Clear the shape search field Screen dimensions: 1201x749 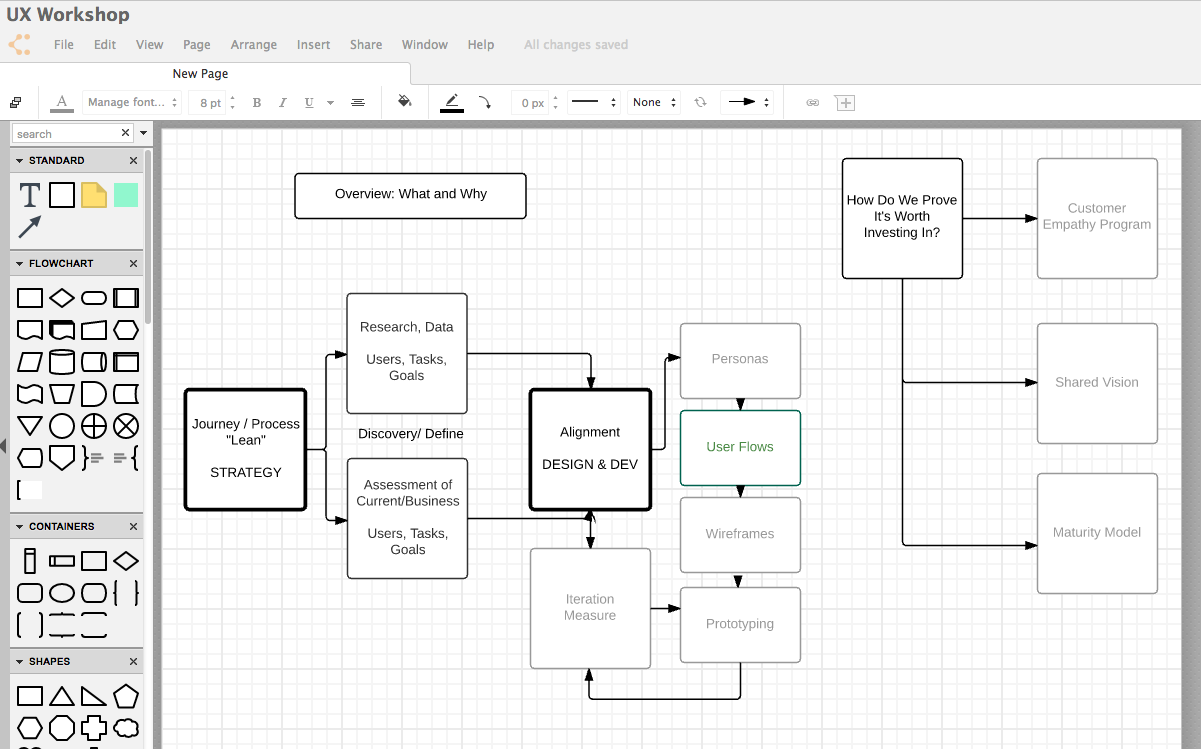(x=125, y=133)
